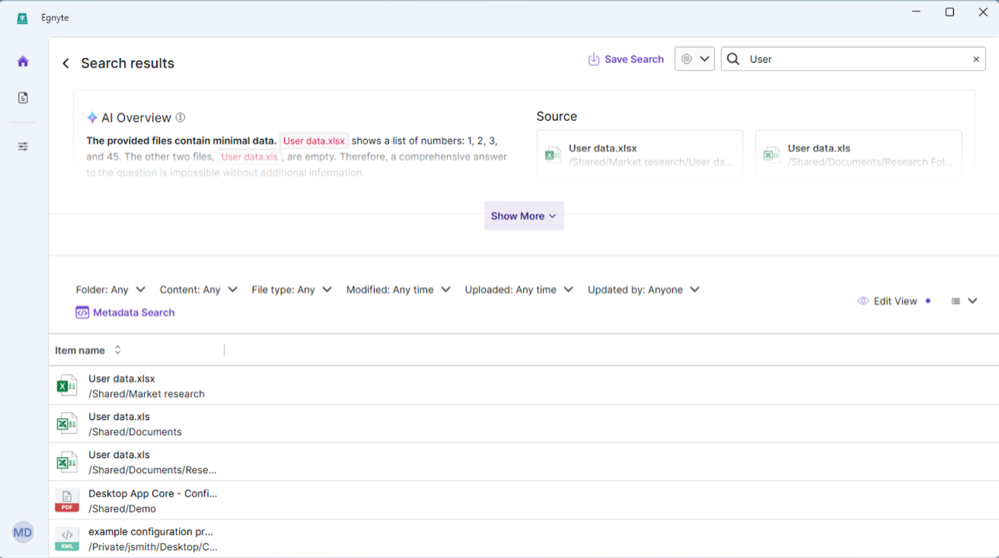Click the Excel icon of User data.xls in /Shared/Documents
Viewport: 999px width, 558px height.
tap(66, 424)
